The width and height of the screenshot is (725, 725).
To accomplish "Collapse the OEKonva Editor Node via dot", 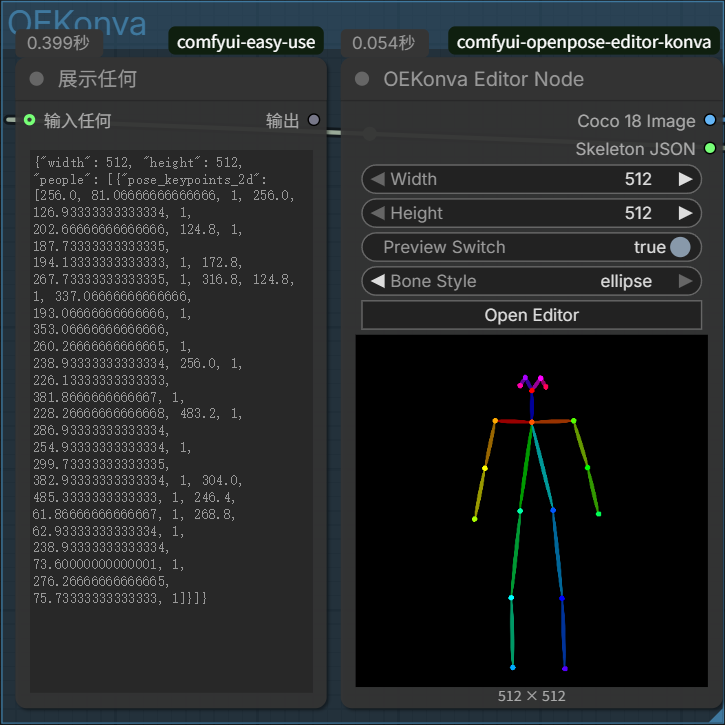I will [362, 79].
